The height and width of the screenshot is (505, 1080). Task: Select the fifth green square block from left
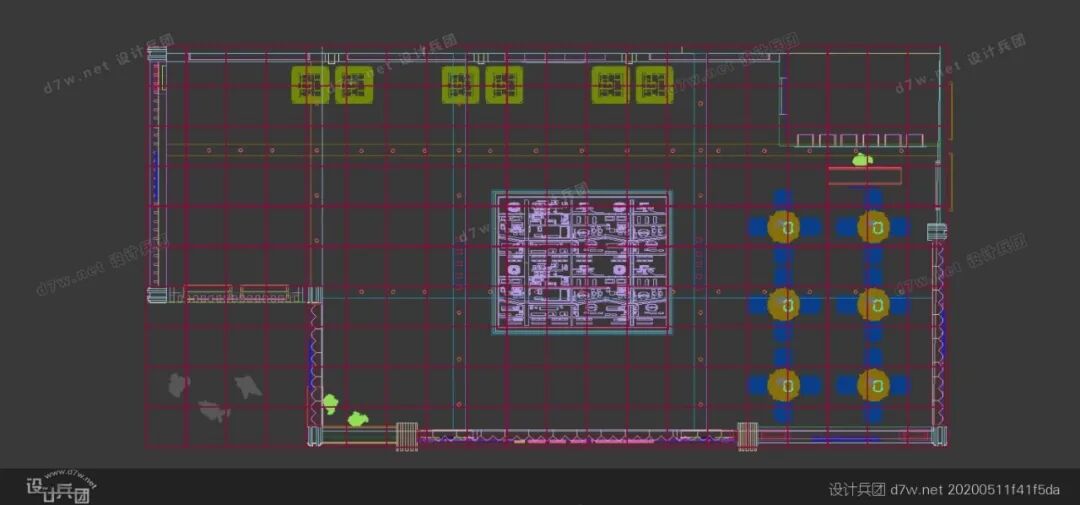tap(610, 85)
